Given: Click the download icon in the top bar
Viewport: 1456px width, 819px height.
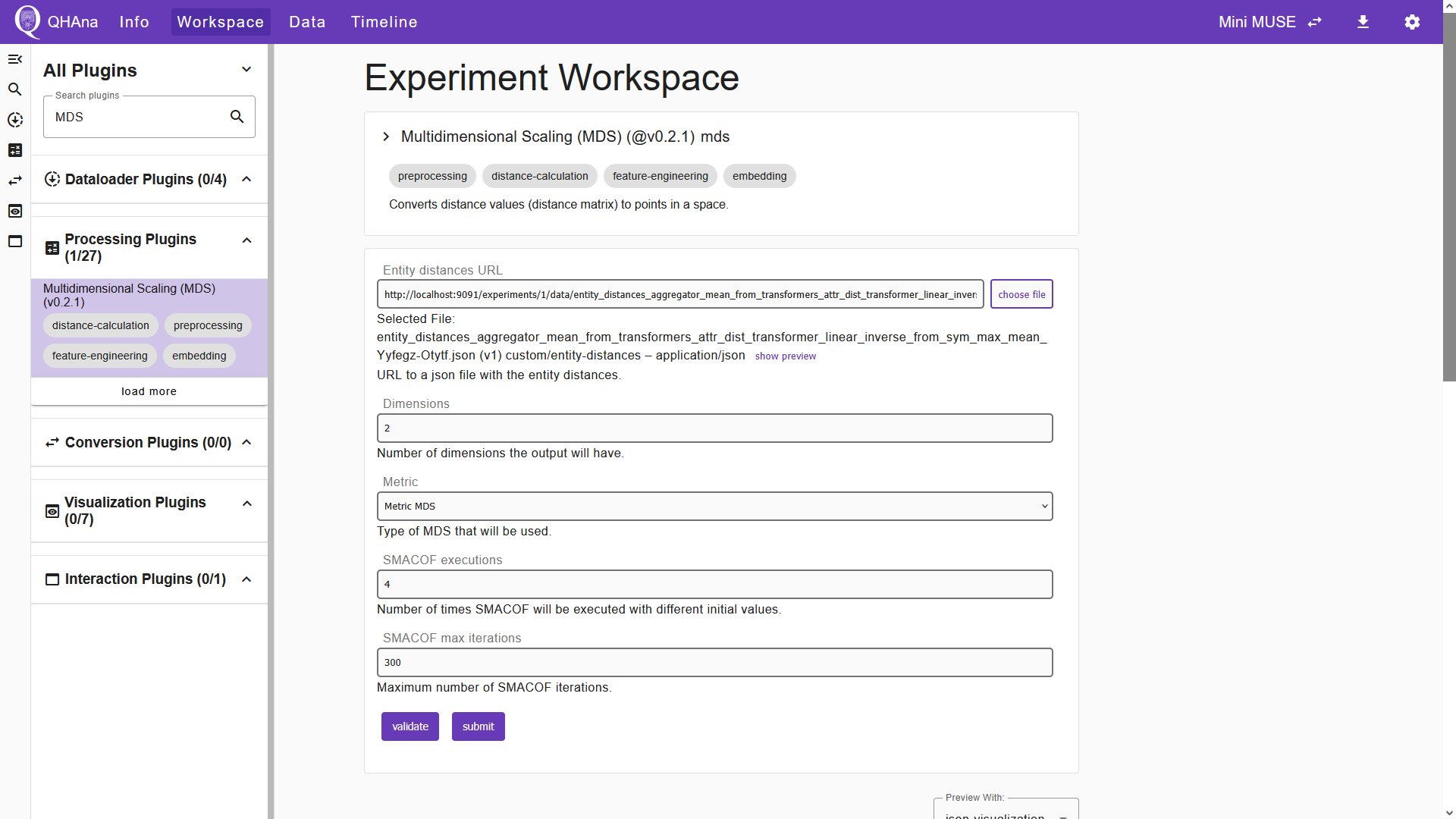Looking at the screenshot, I should click(1363, 22).
